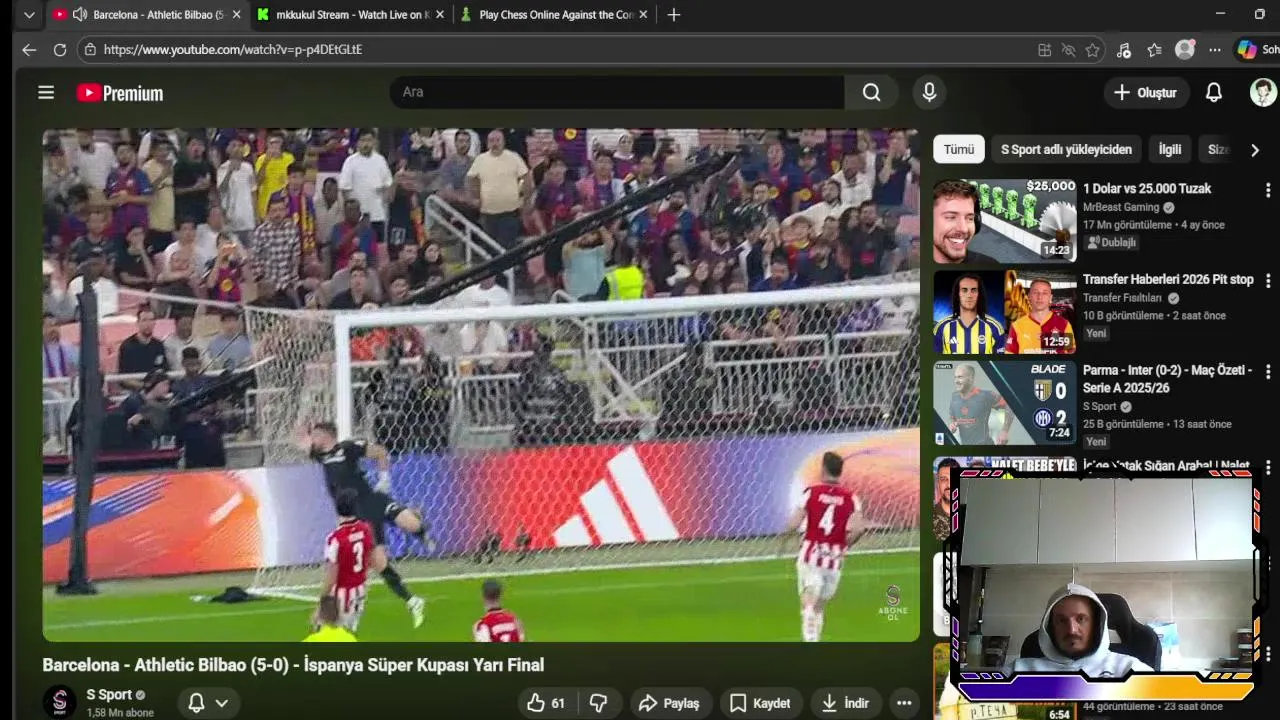Image resolution: width=1280 pixels, height=720 pixels.
Task: Open tab search dropdown arrow
Action: 29,15
